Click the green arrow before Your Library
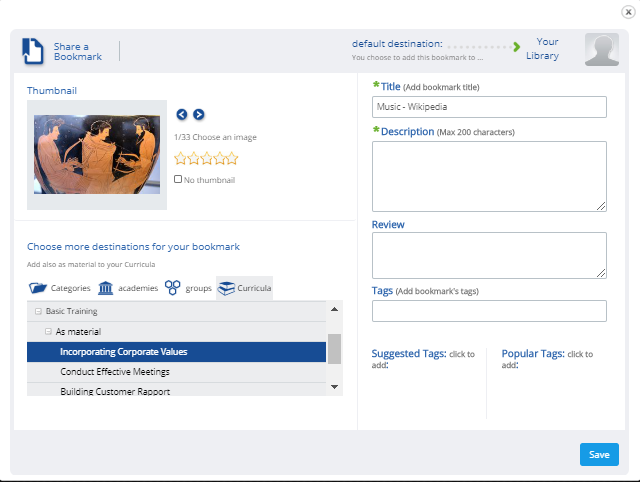Viewport: 640px width, 482px height. pyautogui.click(x=517, y=47)
